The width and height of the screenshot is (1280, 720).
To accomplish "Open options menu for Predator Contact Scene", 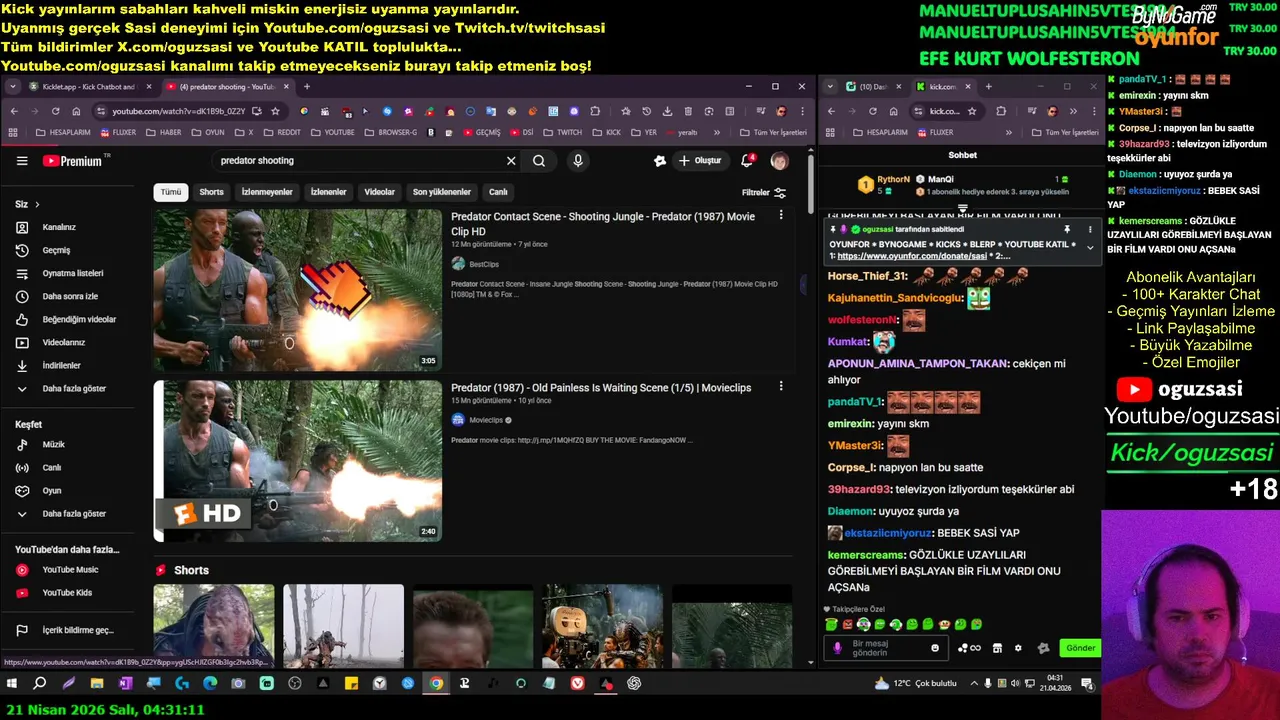I will coord(781,215).
